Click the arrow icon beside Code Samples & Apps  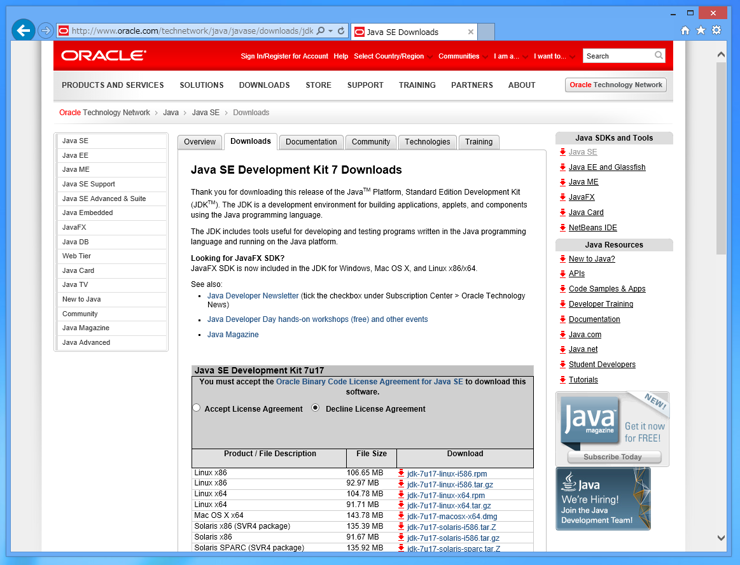563,289
